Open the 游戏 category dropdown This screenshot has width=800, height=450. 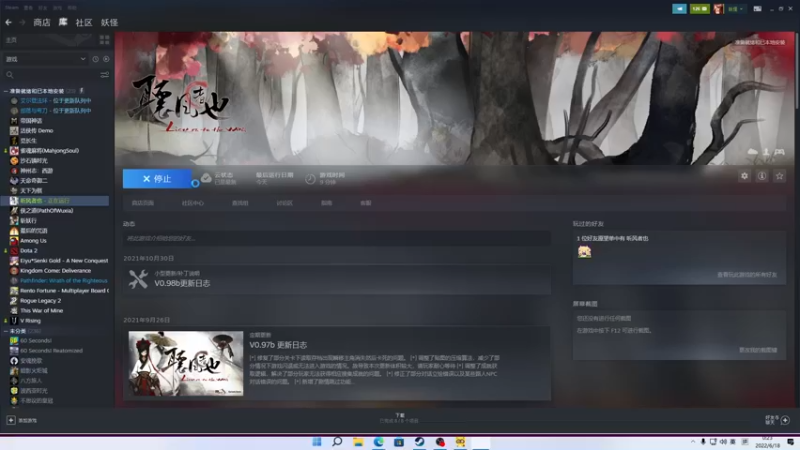click(x=45, y=59)
